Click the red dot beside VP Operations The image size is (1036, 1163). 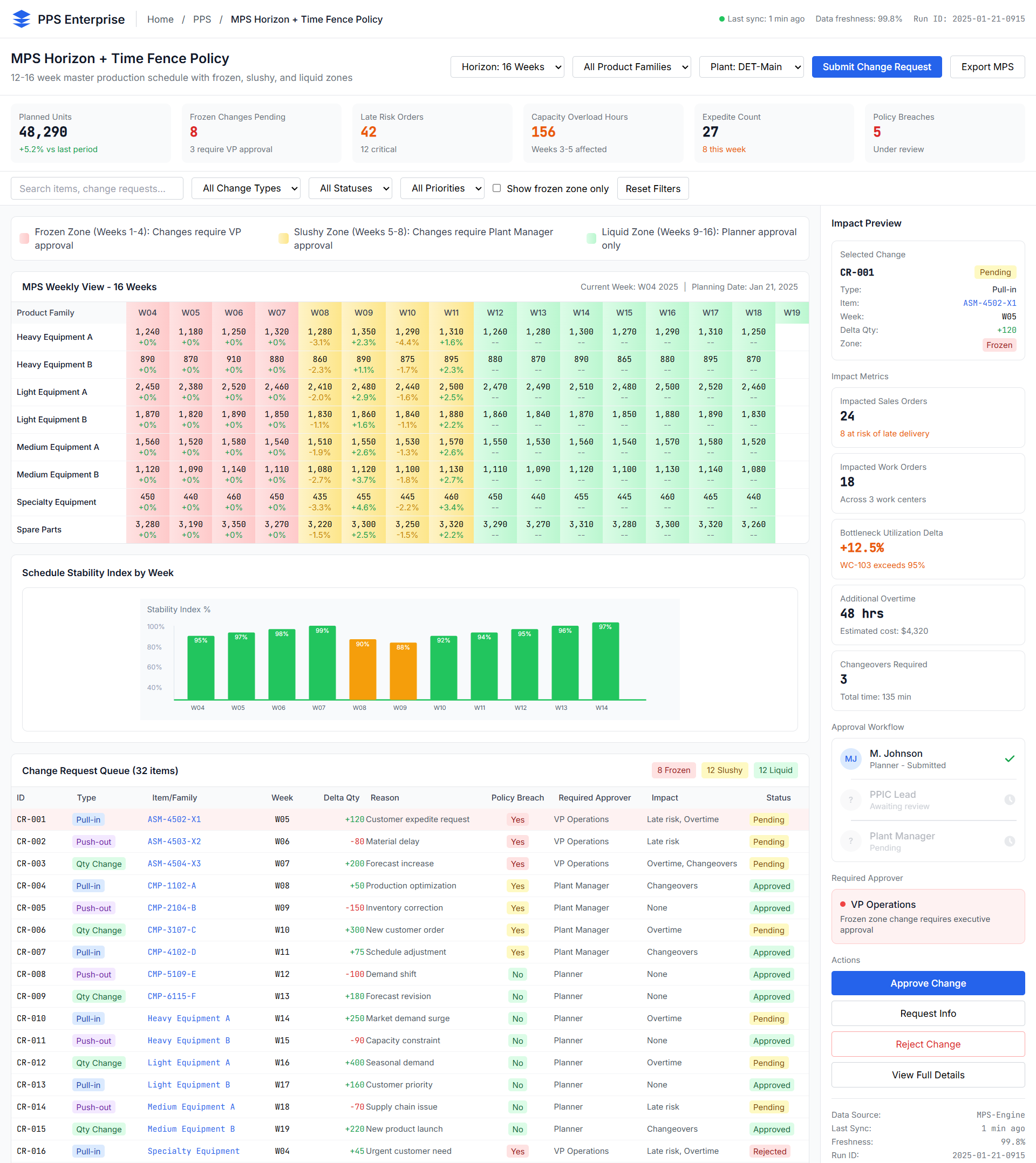pyautogui.click(x=842, y=904)
